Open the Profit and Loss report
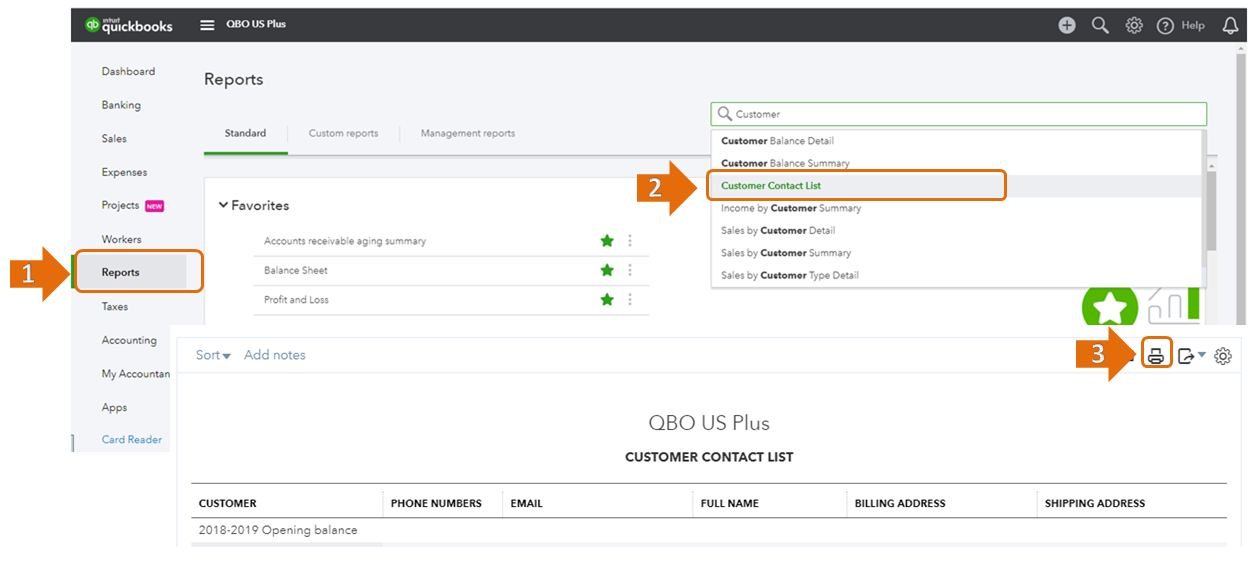This screenshot has width=1250, height=577. [x=296, y=299]
